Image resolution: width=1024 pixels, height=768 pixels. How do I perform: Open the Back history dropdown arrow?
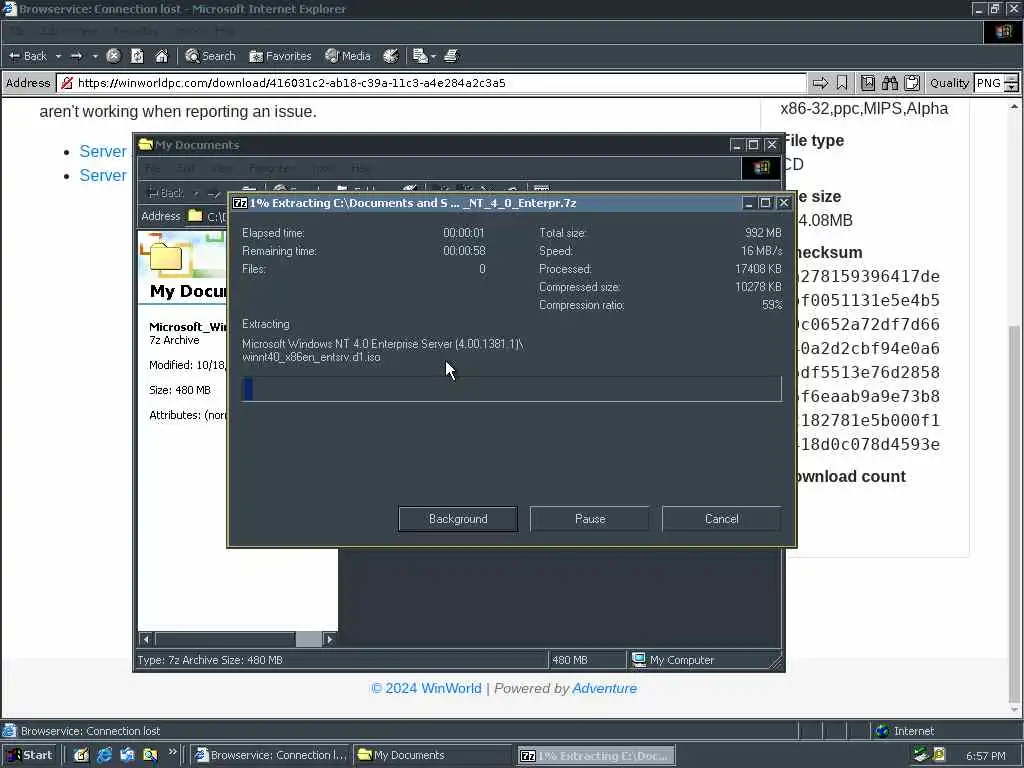point(58,56)
